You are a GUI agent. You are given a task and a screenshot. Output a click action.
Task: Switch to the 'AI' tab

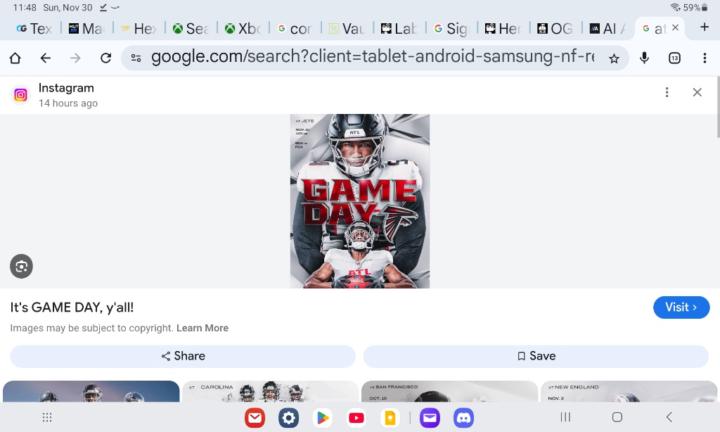pyautogui.click(x=607, y=28)
